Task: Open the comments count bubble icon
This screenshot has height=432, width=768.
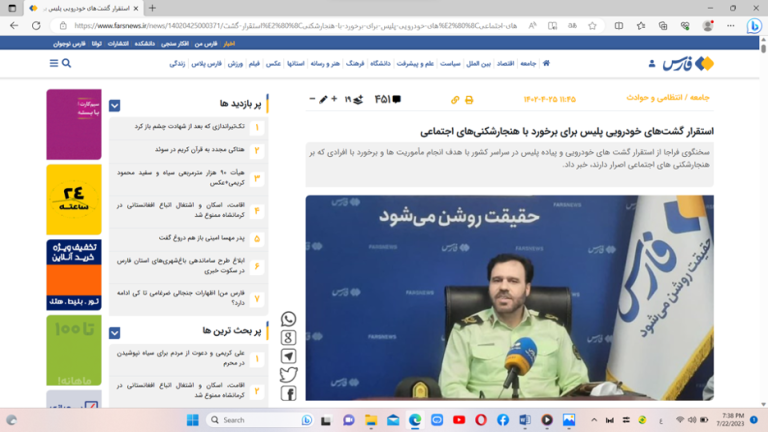Action: (x=396, y=99)
